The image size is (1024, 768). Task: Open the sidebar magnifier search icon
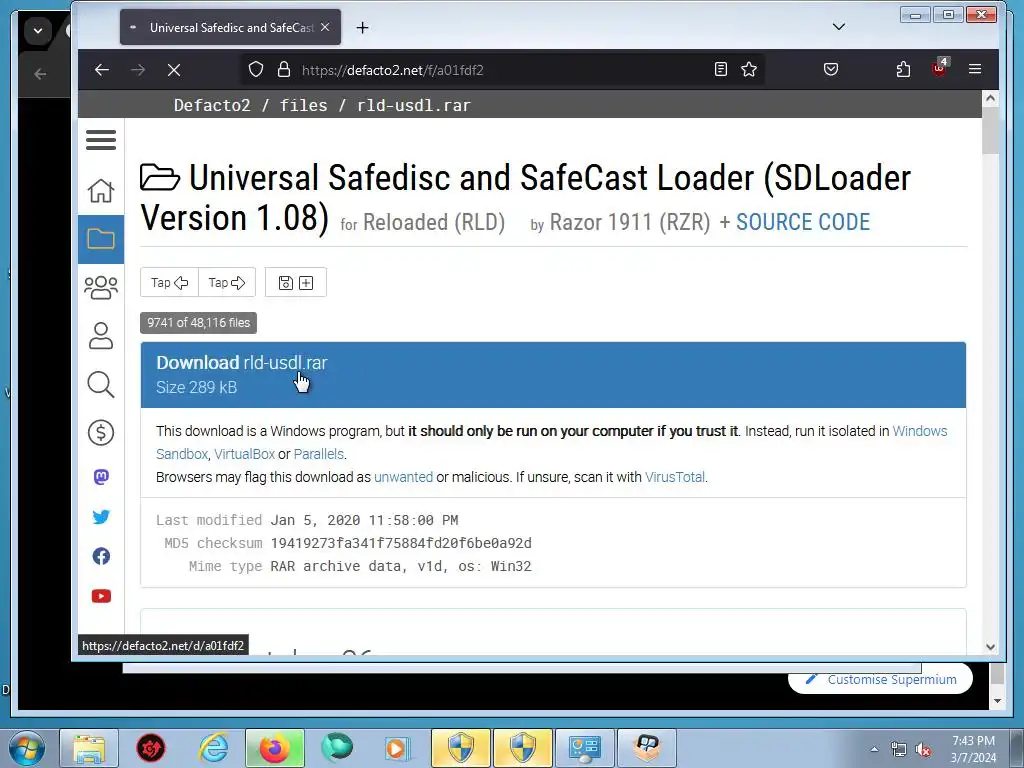[x=101, y=384]
